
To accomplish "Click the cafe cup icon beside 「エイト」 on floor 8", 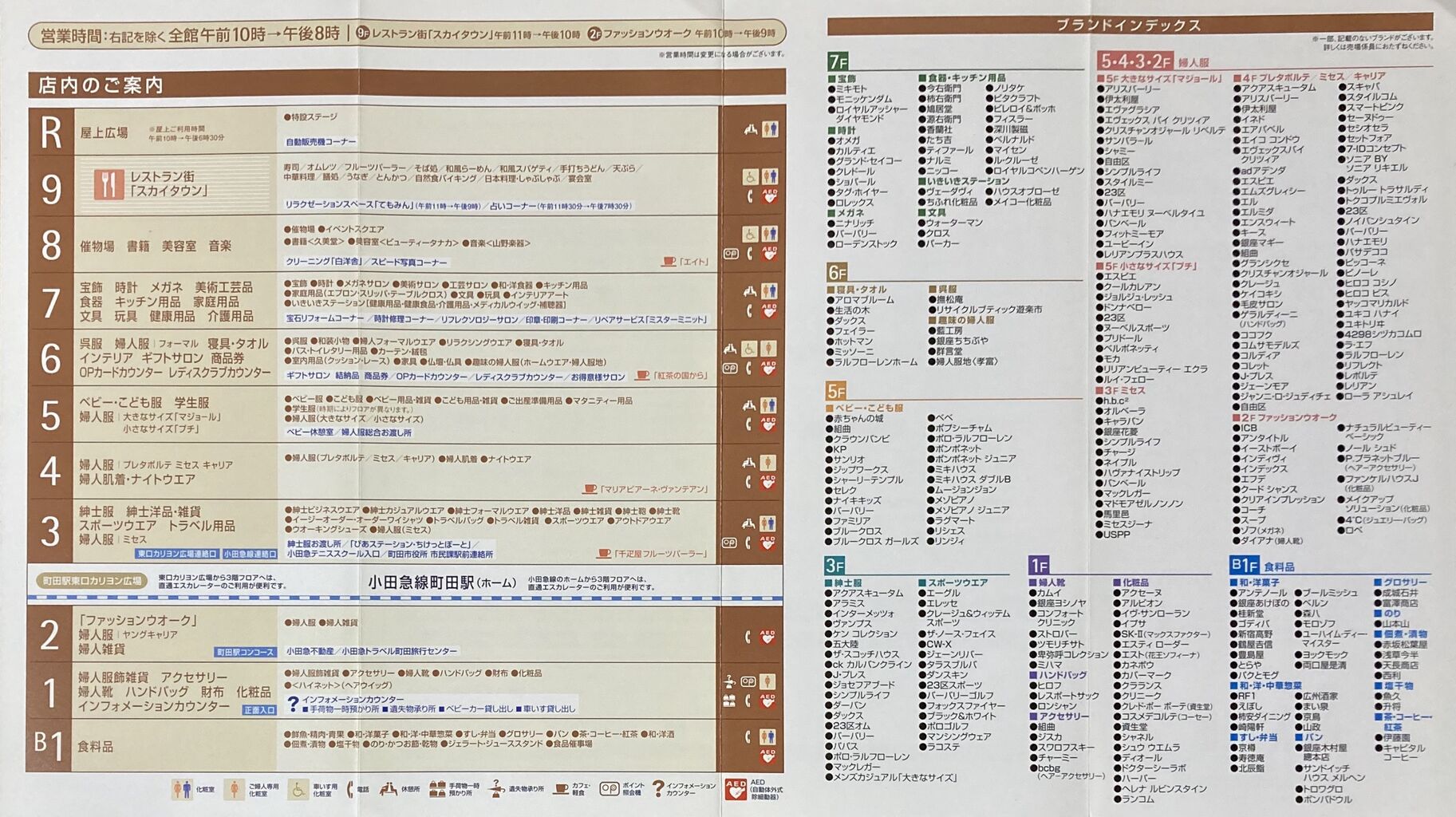I will click(669, 261).
